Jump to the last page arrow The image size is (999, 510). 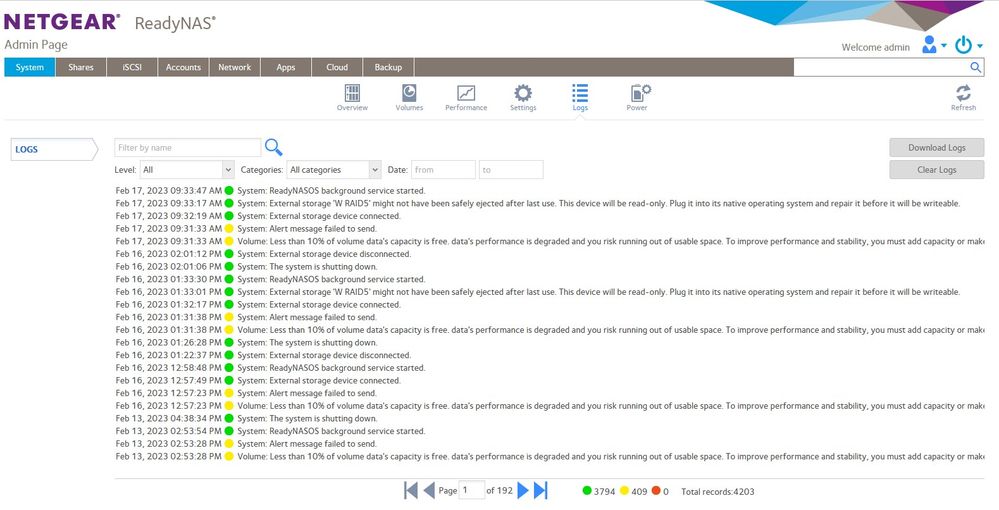click(541, 490)
